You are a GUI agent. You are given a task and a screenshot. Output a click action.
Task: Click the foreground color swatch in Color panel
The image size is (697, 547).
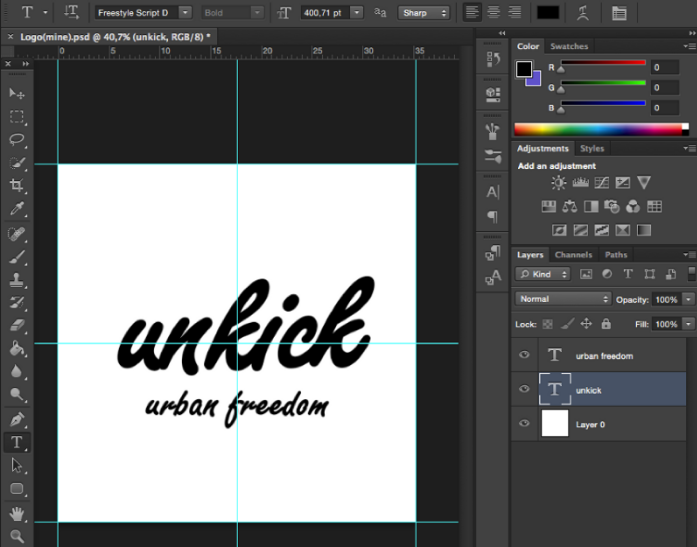coord(524,69)
